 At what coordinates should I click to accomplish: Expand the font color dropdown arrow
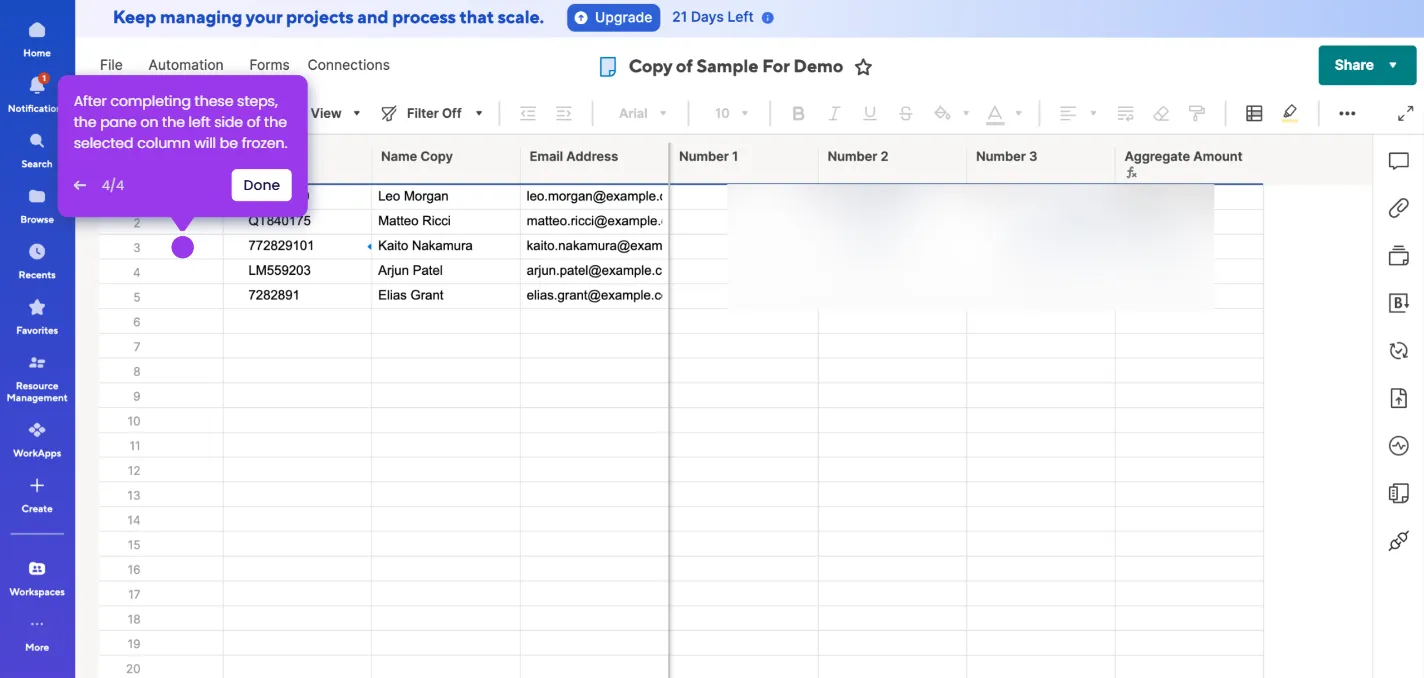point(1019,113)
